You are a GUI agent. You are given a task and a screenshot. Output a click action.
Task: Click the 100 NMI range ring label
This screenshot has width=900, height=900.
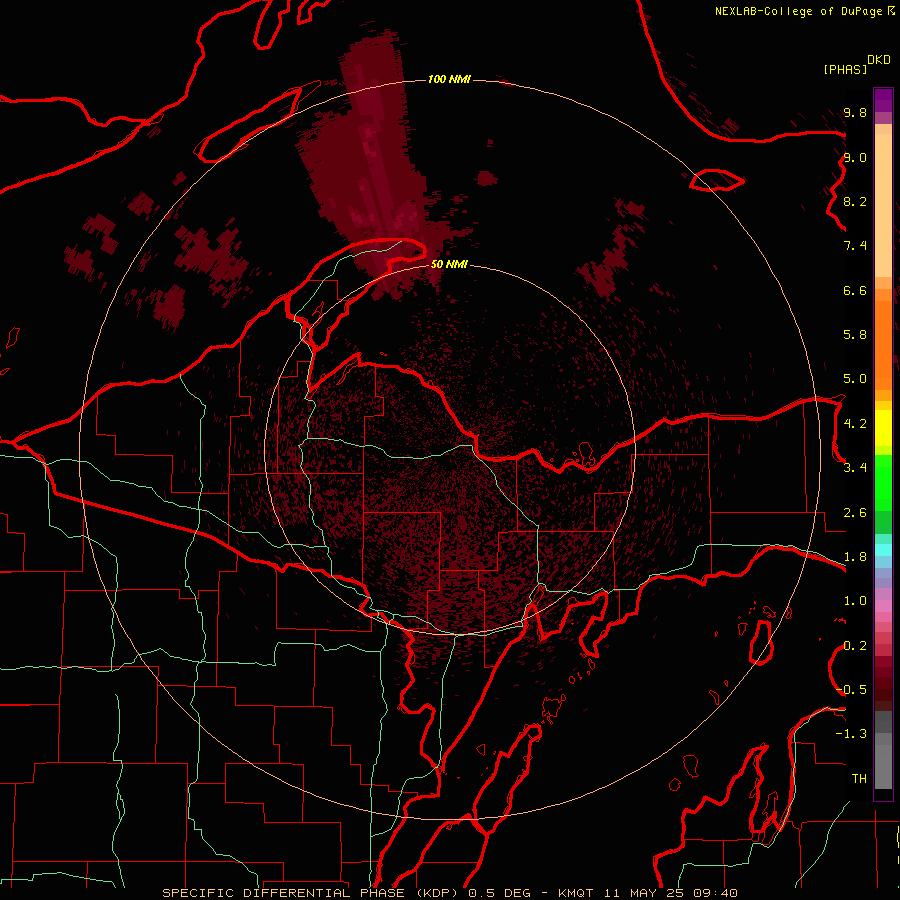[x=449, y=79]
